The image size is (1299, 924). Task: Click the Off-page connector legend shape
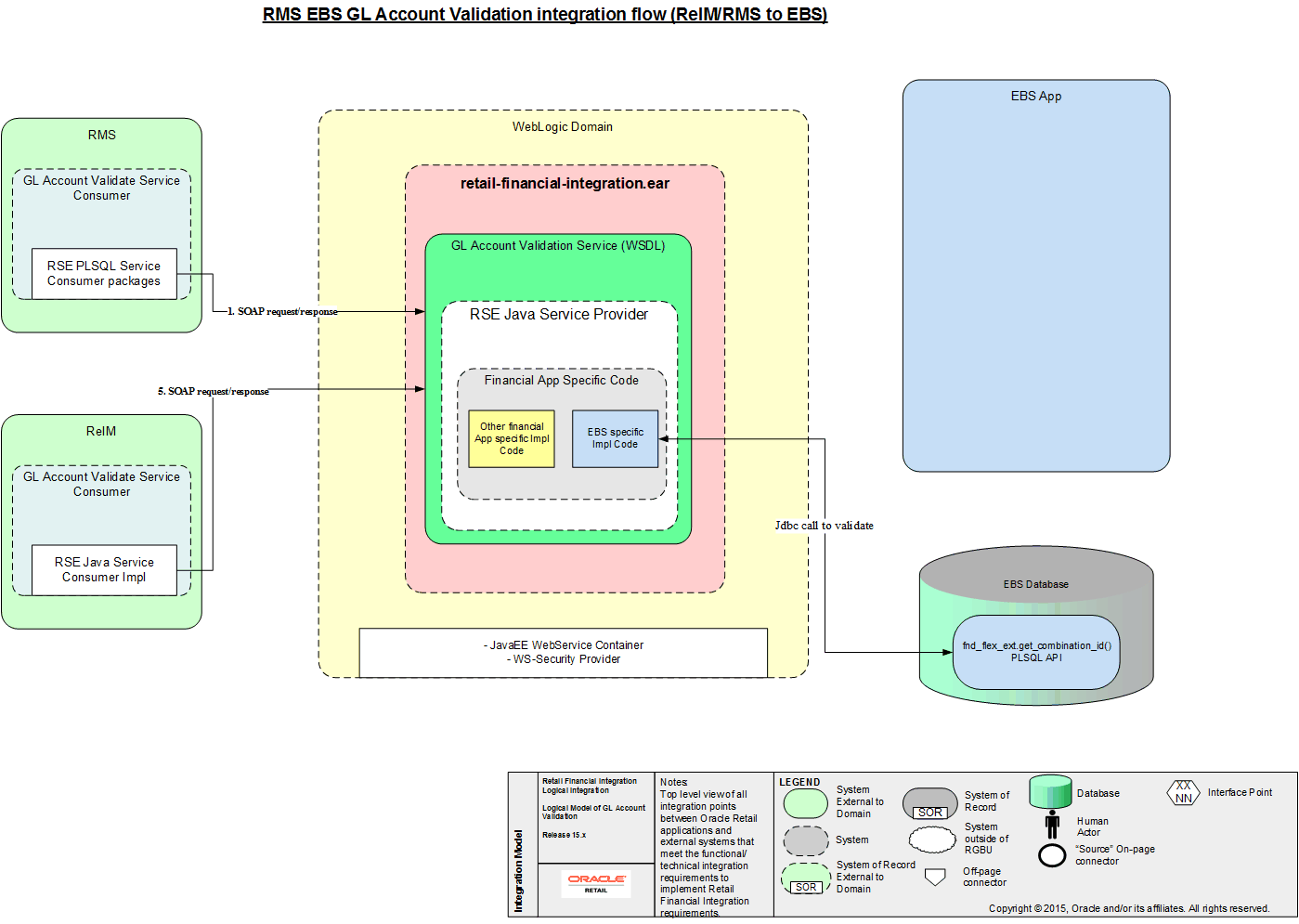click(934, 876)
